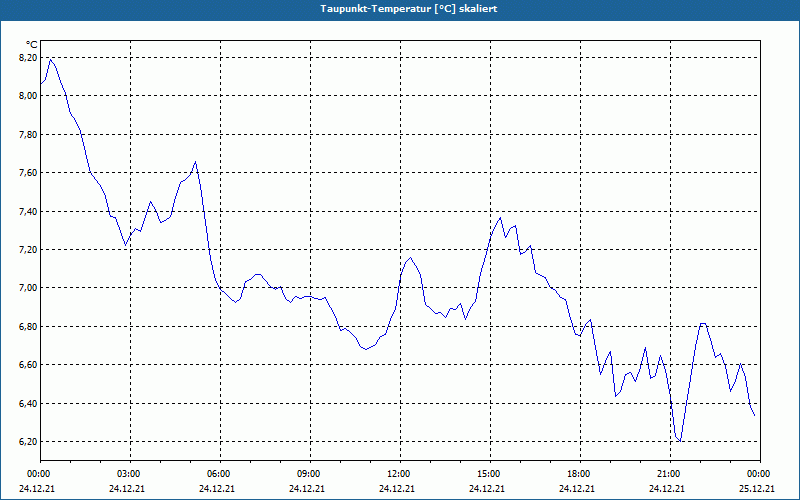The height and width of the screenshot is (500, 800).
Task: Select the 7,80 y-axis label
Action: pyautogui.click(x=28, y=134)
